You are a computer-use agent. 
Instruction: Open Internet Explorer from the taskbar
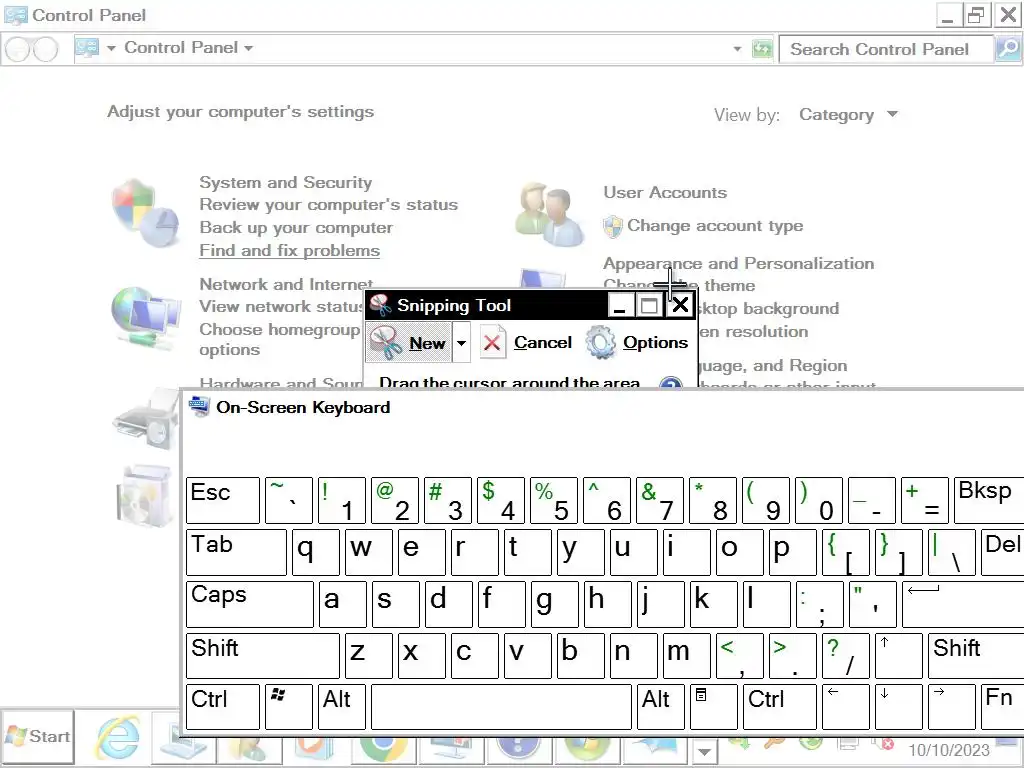(118, 738)
